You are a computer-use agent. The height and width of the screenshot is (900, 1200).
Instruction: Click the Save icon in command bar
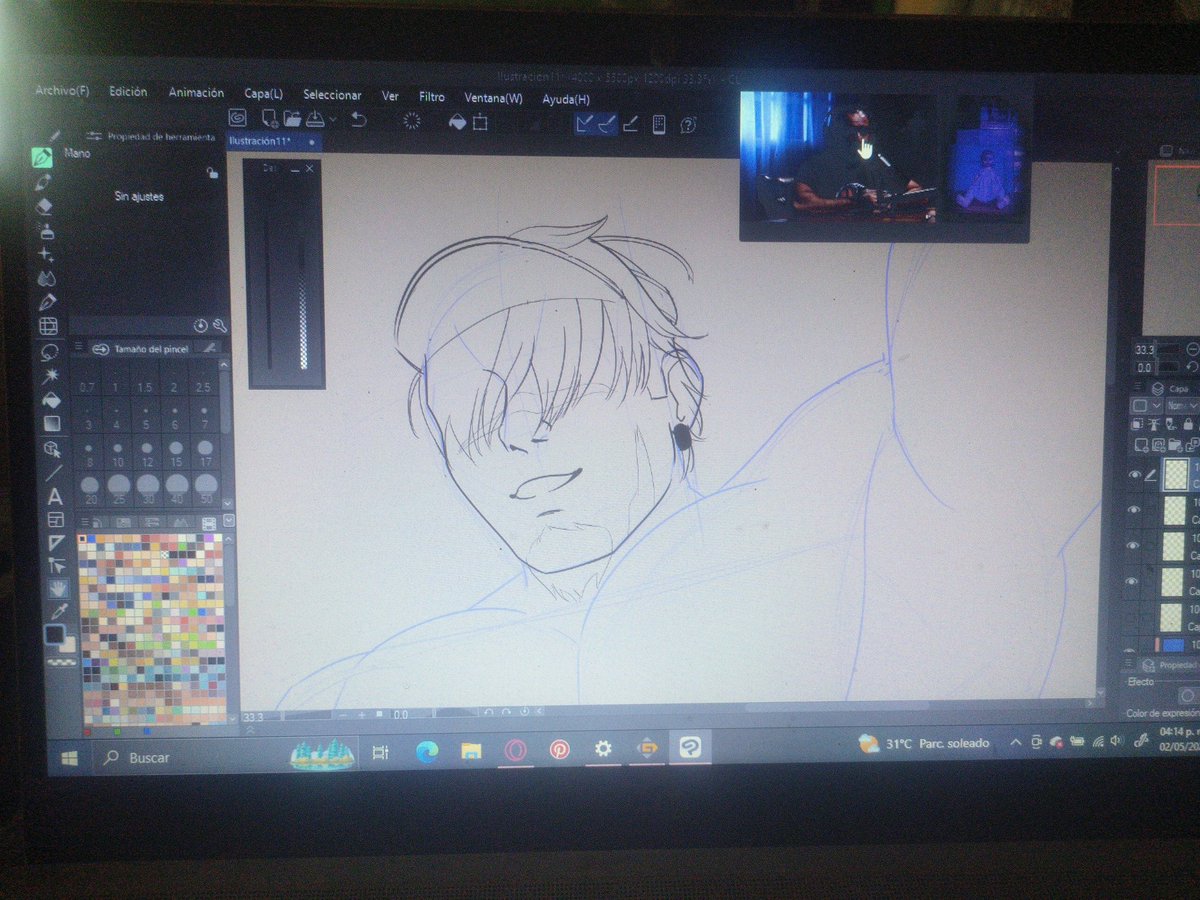(x=315, y=119)
